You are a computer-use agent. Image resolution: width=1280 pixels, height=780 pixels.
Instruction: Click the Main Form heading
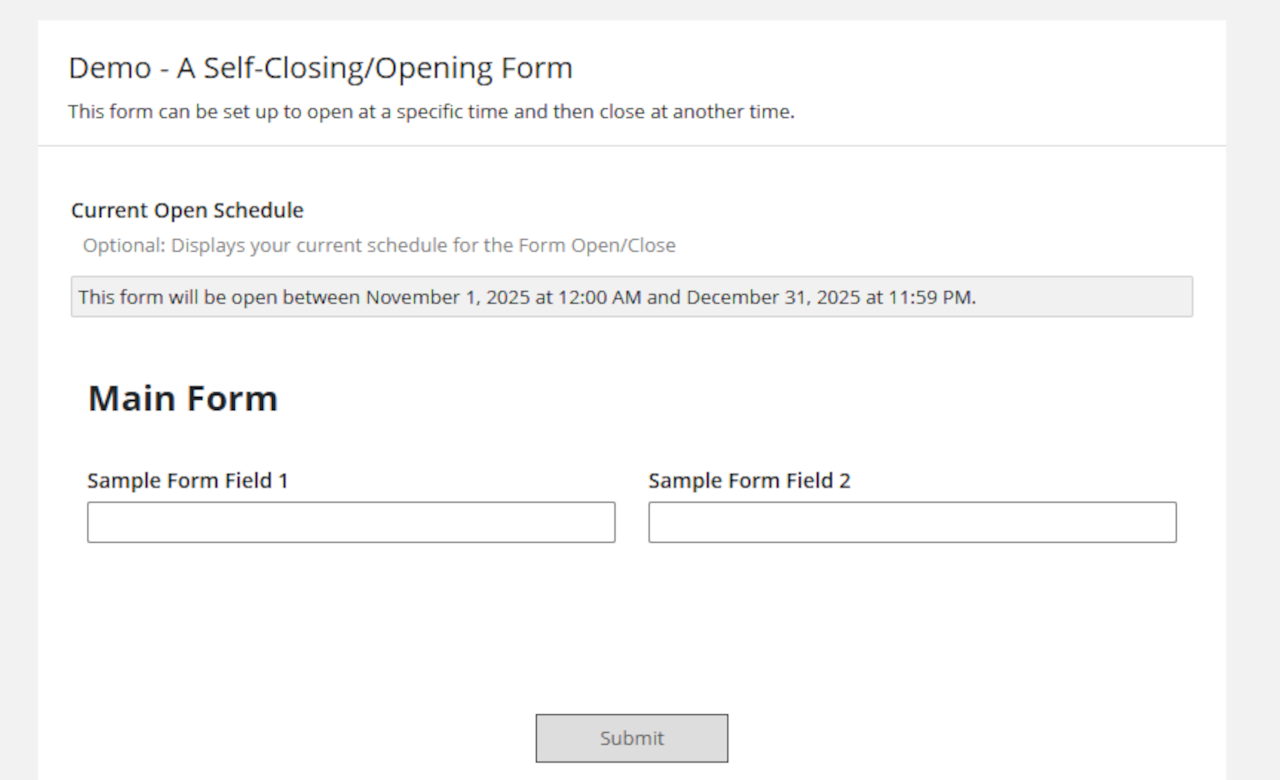[182, 397]
